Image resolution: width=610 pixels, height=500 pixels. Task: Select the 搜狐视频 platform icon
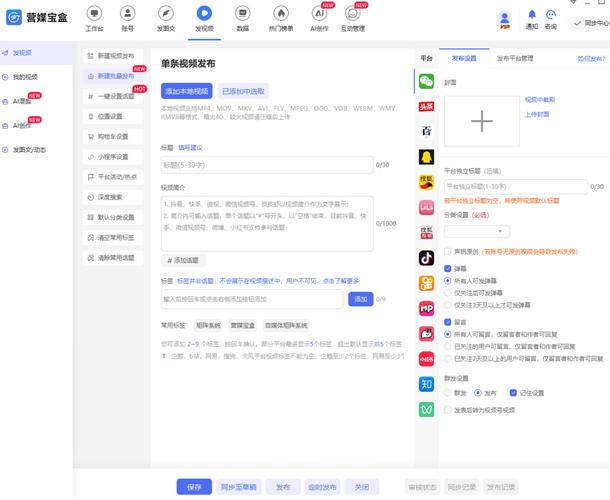pyautogui.click(x=426, y=233)
